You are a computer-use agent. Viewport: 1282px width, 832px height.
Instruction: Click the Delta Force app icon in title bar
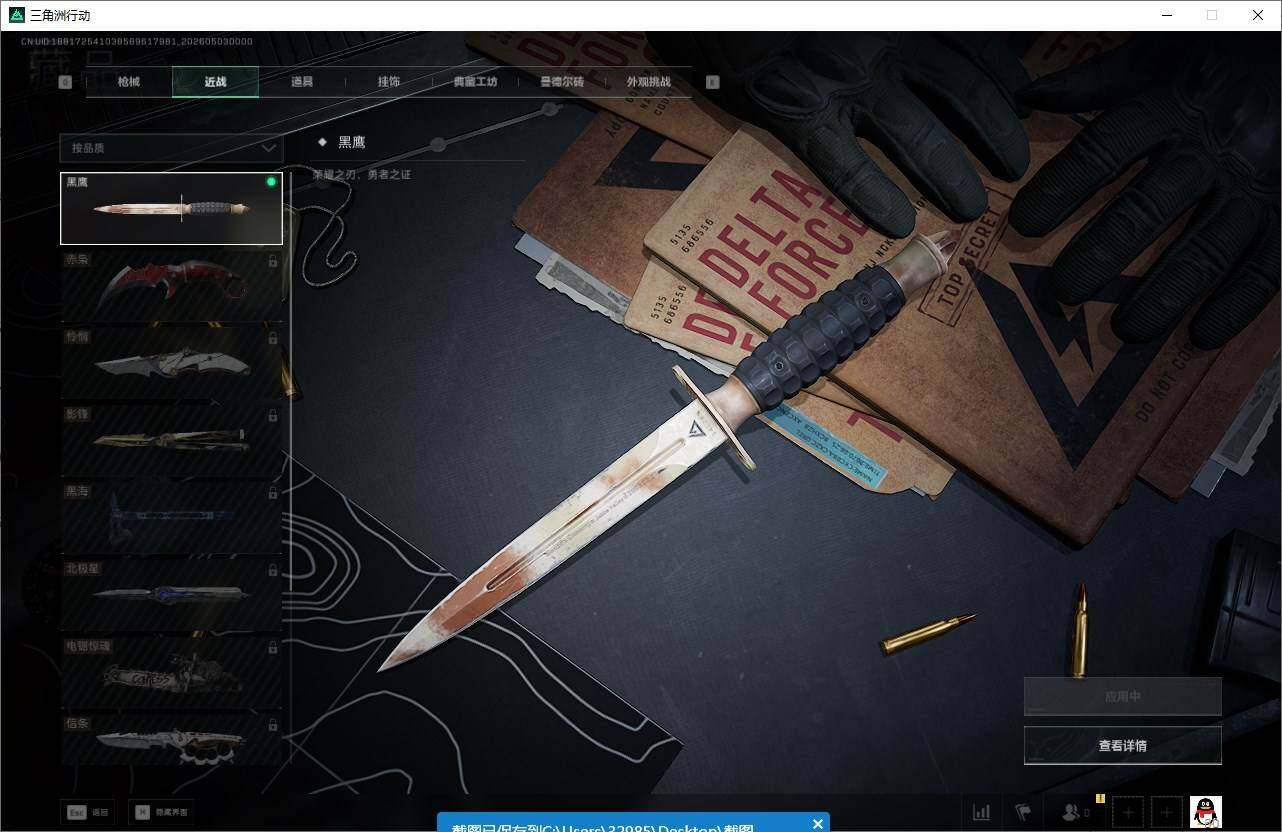(x=17, y=15)
